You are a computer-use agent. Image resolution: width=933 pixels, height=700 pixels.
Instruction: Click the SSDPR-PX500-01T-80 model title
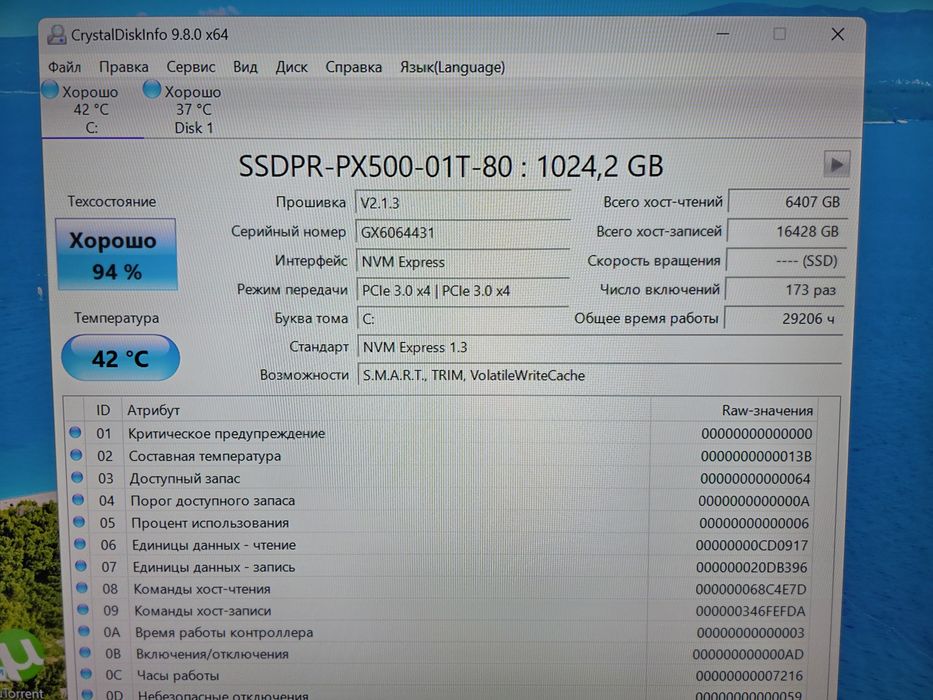click(450, 166)
